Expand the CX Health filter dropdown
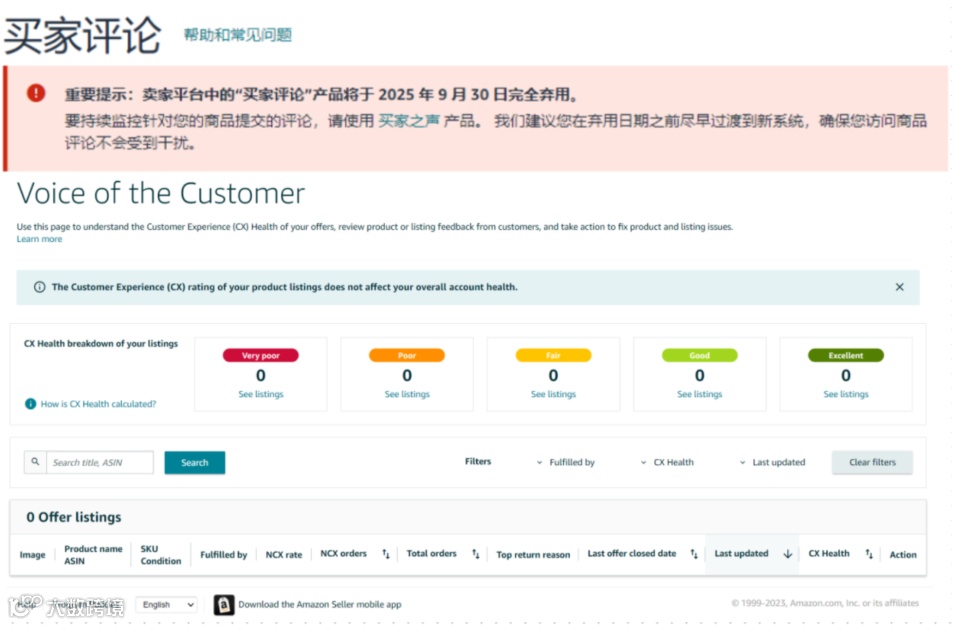 click(x=667, y=463)
